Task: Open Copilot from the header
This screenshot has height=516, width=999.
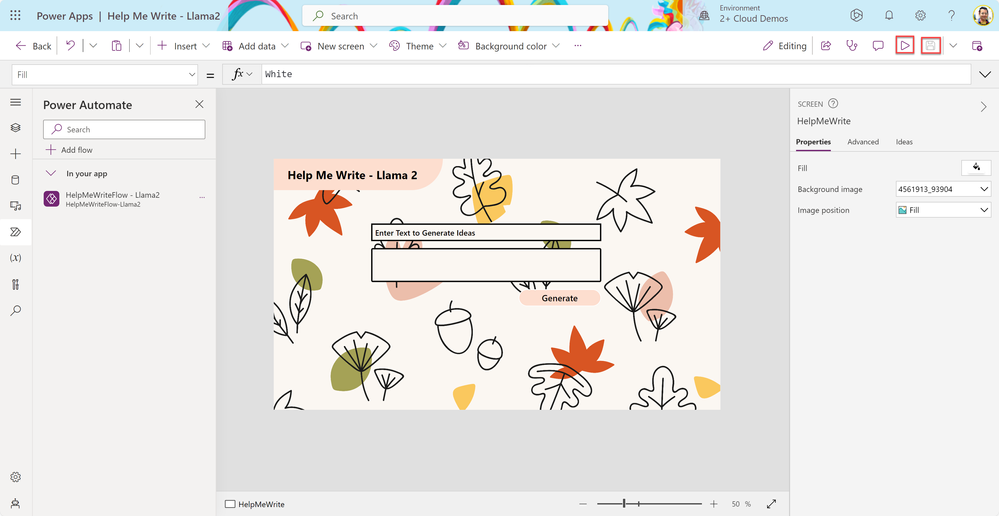Action: point(856,16)
